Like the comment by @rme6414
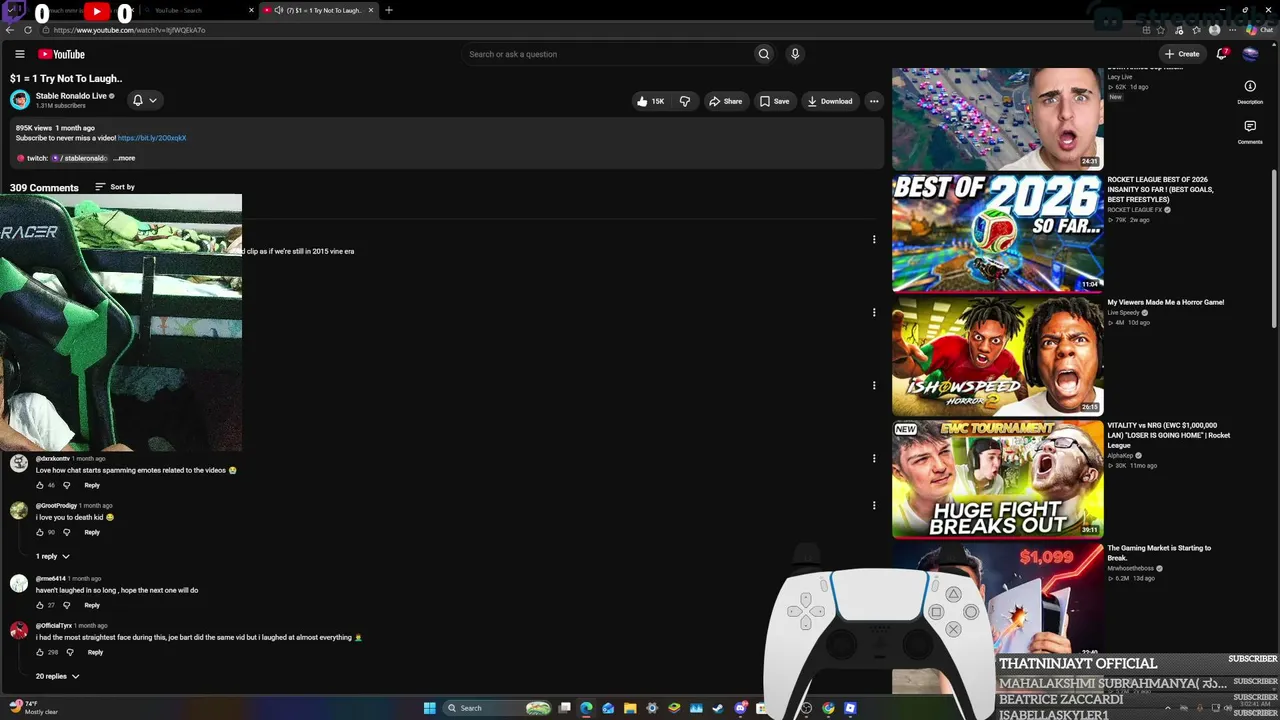This screenshot has width=1280, height=720. click(x=40, y=605)
